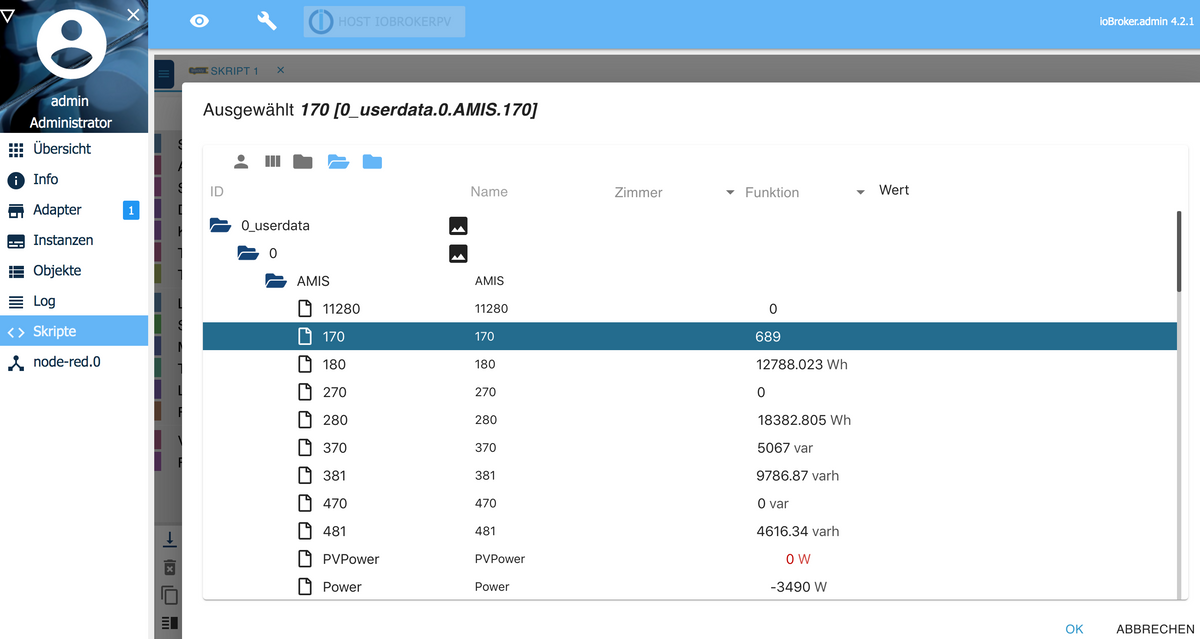Click the value 9786.87 varh
Viewport: 1200px width, 639px height.
[x=798, y=476]
